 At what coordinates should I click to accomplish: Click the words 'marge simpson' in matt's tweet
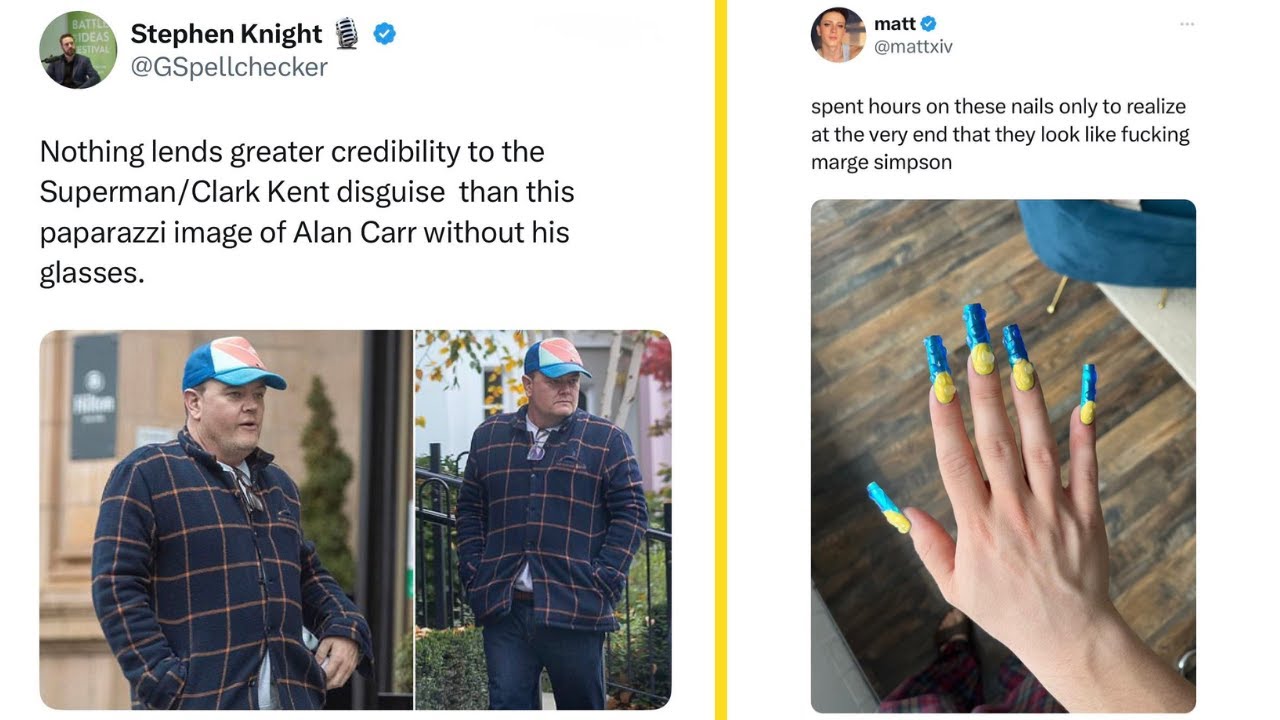pyautogui.click(x=881, y=162)
